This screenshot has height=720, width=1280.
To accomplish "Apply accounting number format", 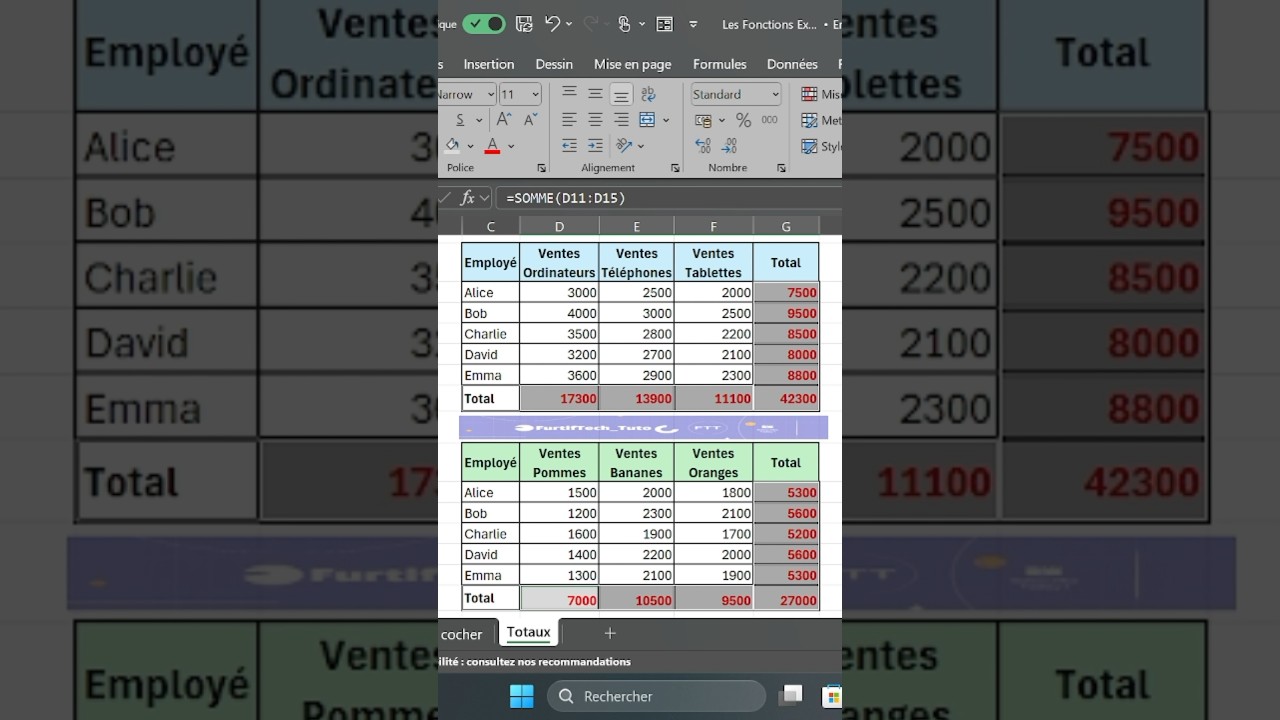I will coord(703,120).
